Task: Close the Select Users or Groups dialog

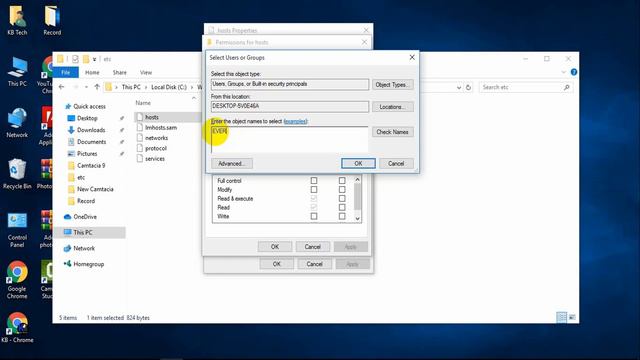Action: point(412,58)
